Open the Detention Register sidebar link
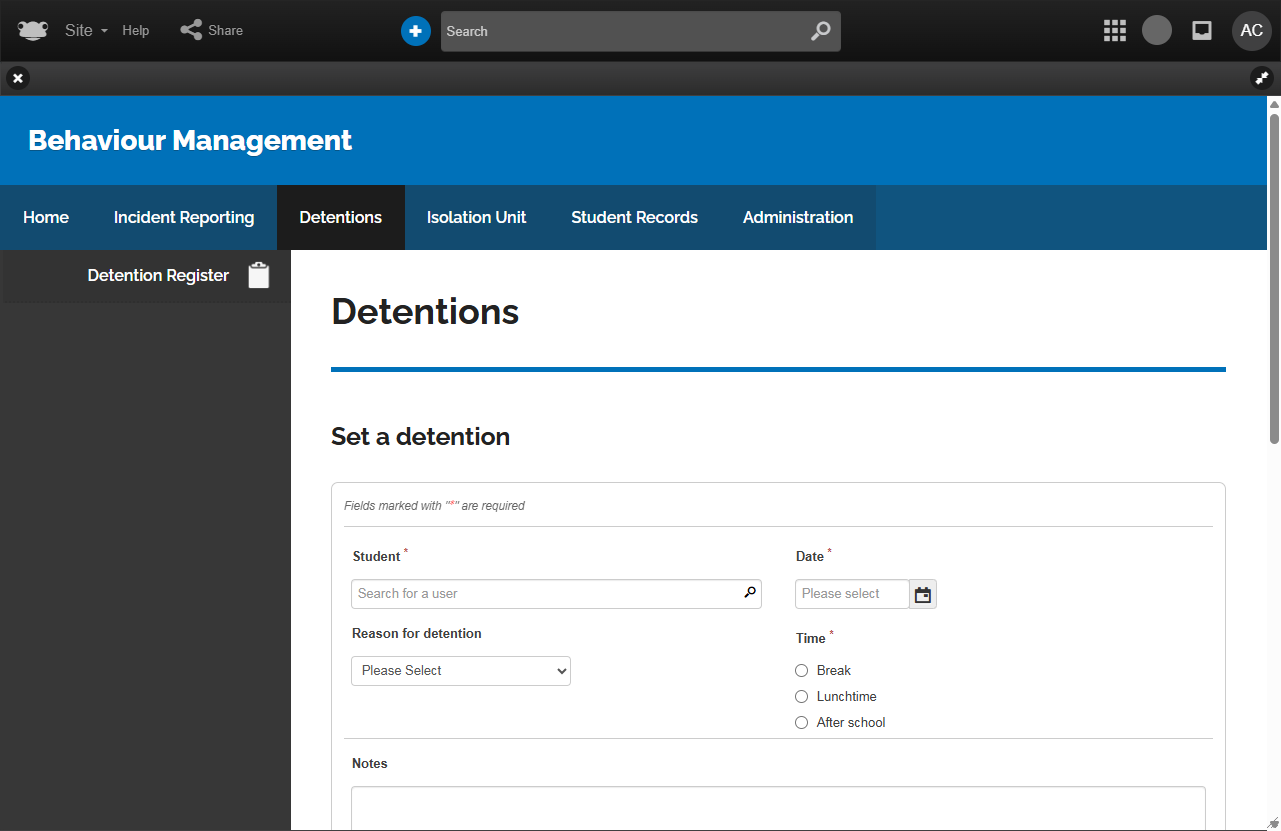Screen dimensions: 1281x831 coord(158,276)
